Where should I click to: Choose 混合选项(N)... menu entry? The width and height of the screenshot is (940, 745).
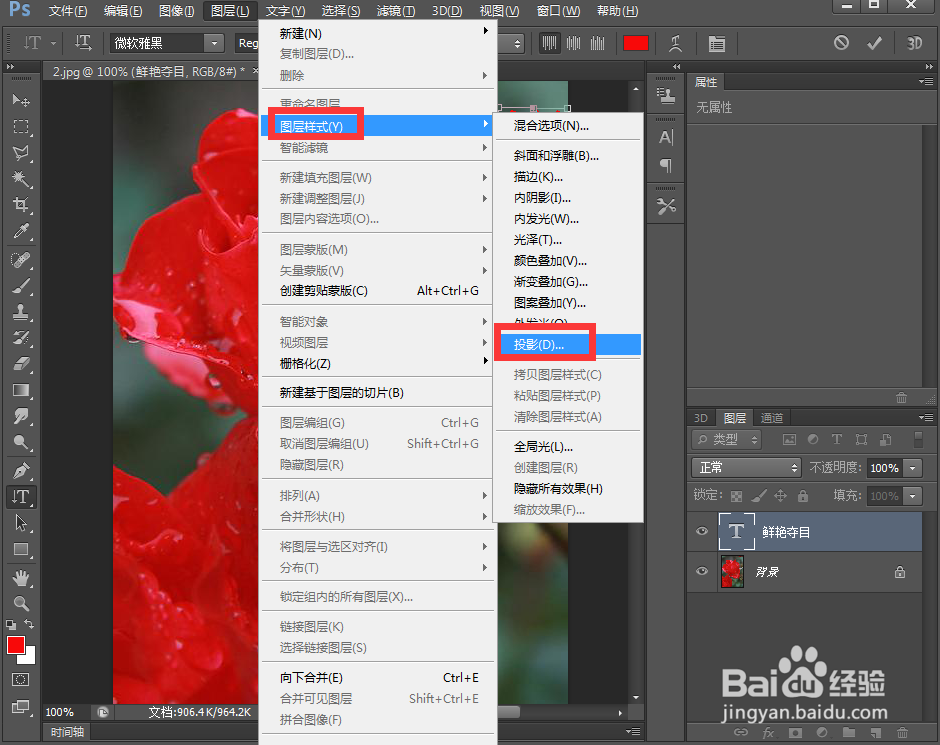click(x=568, y=126)
